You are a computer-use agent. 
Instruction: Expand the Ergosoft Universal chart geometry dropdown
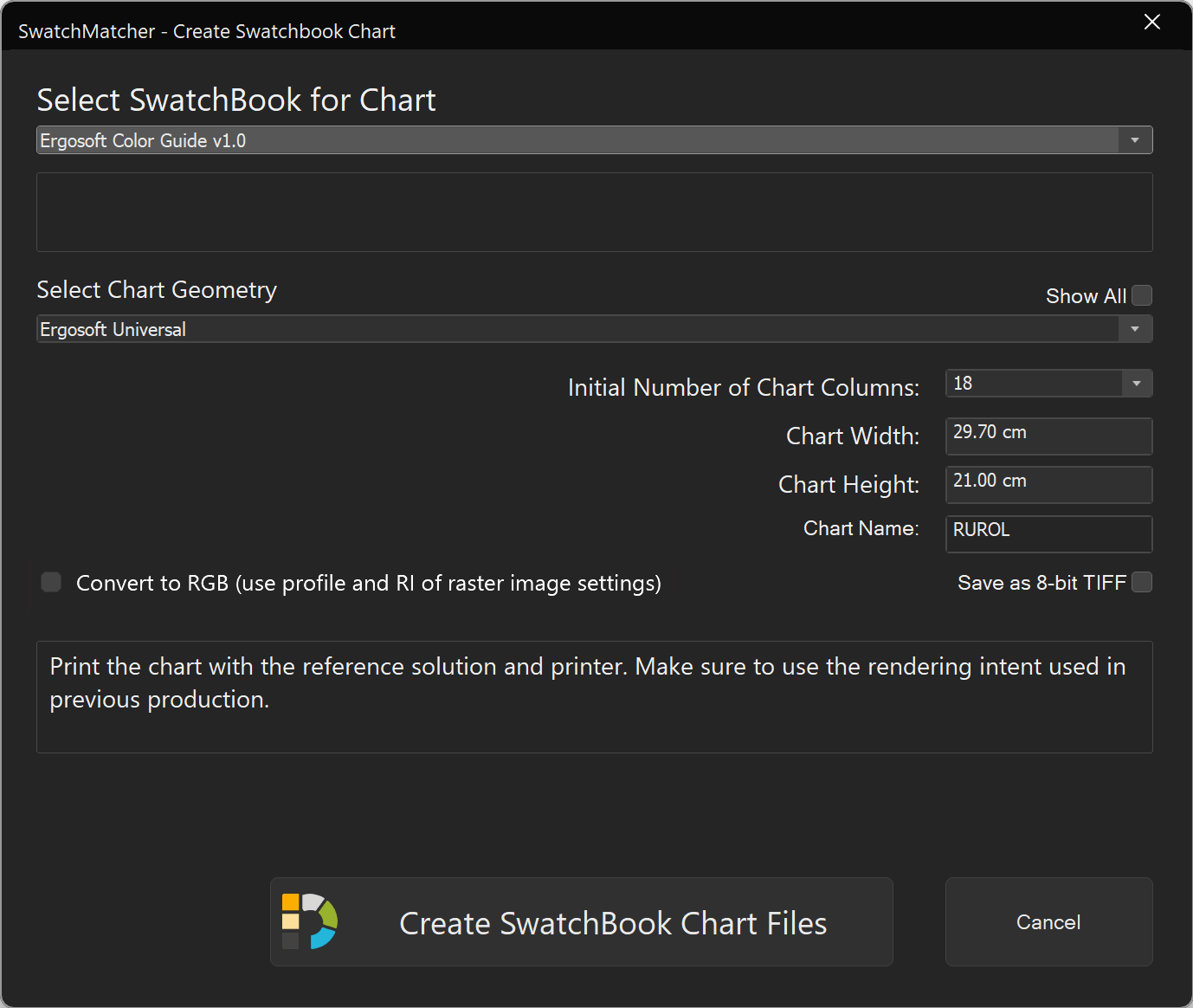click(x=594, y=329)
